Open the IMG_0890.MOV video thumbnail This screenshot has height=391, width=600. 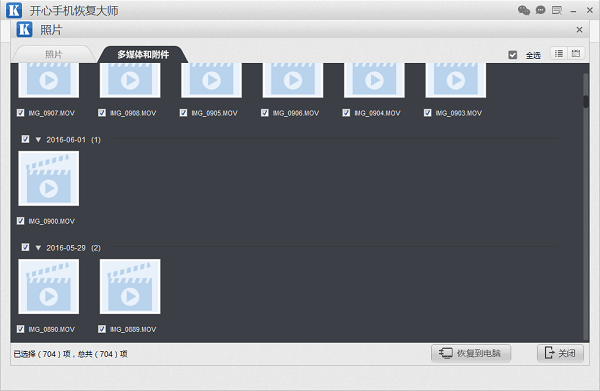[x=49, y=287]
